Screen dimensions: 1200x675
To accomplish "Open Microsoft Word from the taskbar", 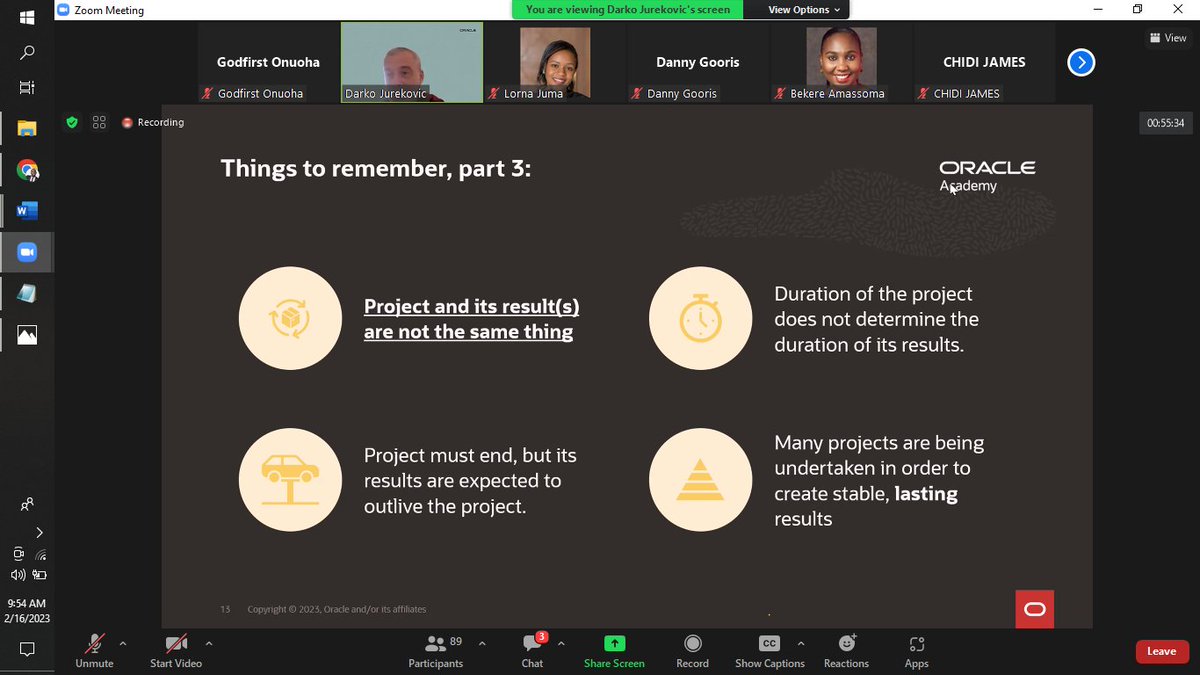I will pyautogui.click(x=27, y=211).
